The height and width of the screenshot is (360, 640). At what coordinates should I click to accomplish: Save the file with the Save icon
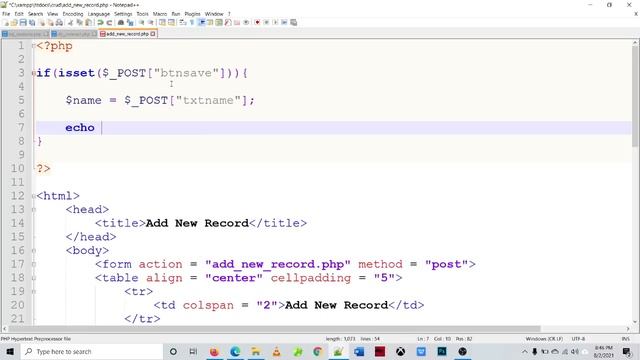pyautogui.click(x=23, y=22)
